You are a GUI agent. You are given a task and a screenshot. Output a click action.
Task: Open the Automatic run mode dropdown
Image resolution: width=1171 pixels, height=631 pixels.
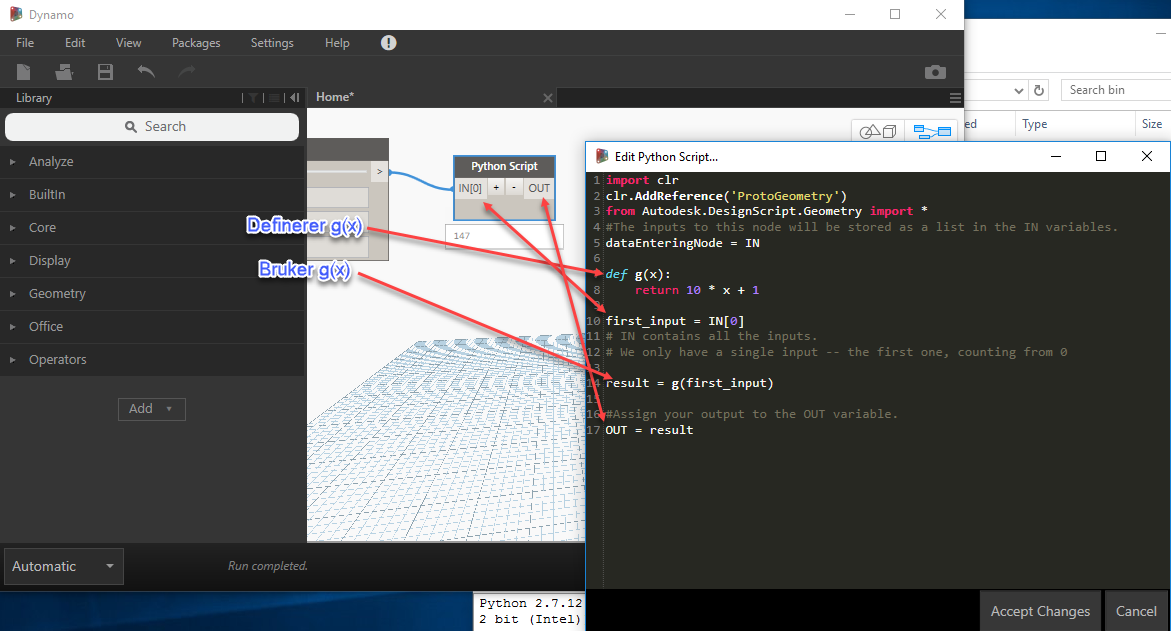(x=64, y=566)
